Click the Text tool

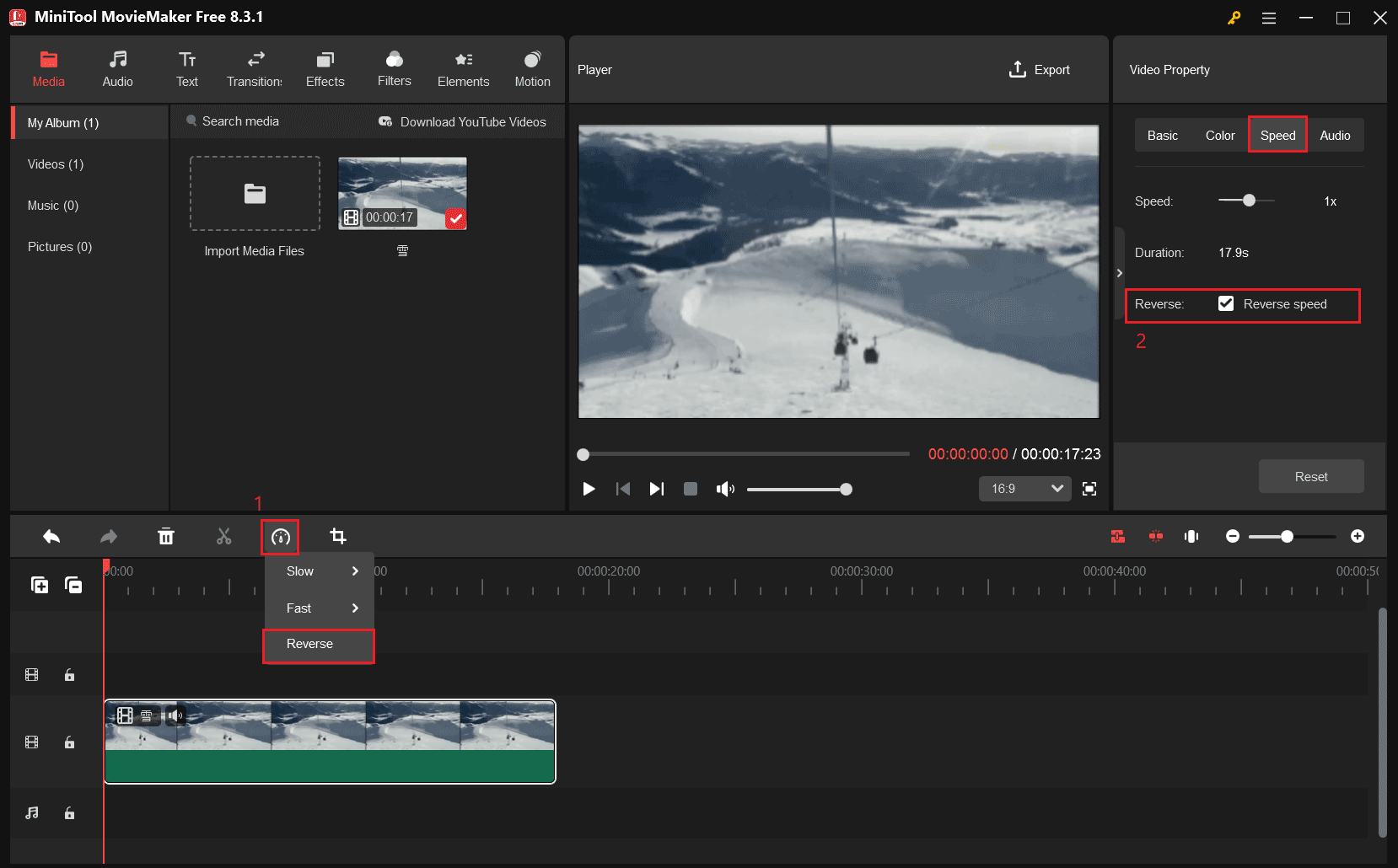(x=186, y=68)
